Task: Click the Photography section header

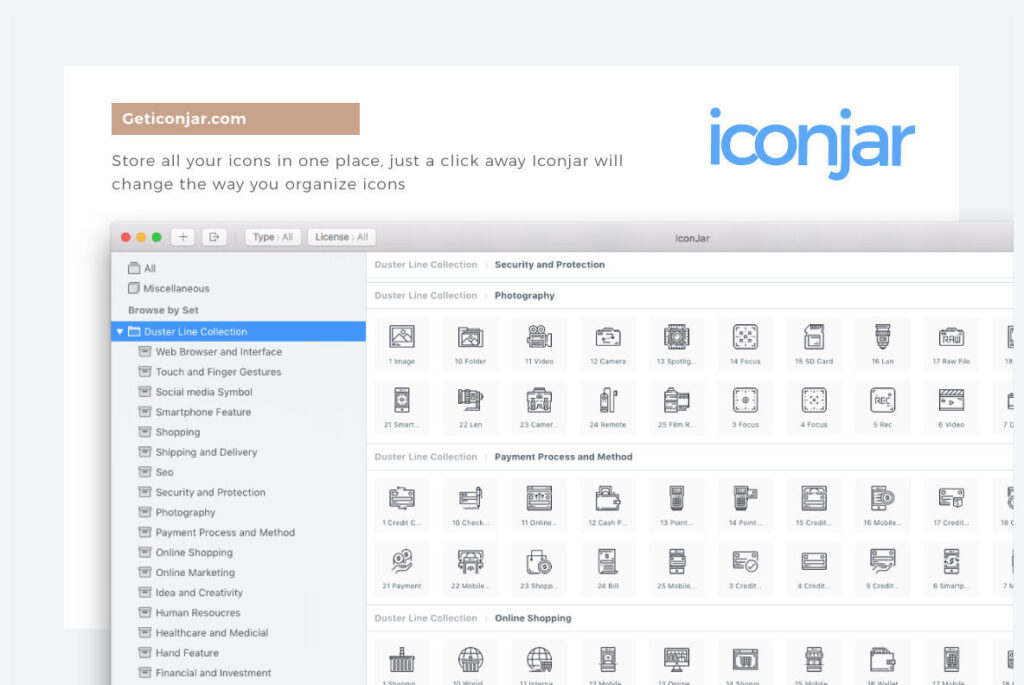Action: pos(524,296)
